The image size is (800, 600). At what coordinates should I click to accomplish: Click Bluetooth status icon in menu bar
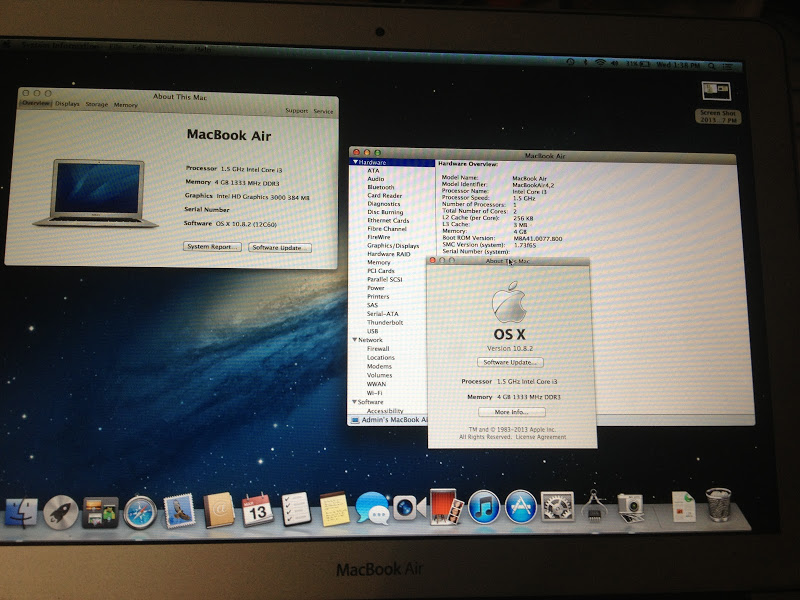coord(585,63)
